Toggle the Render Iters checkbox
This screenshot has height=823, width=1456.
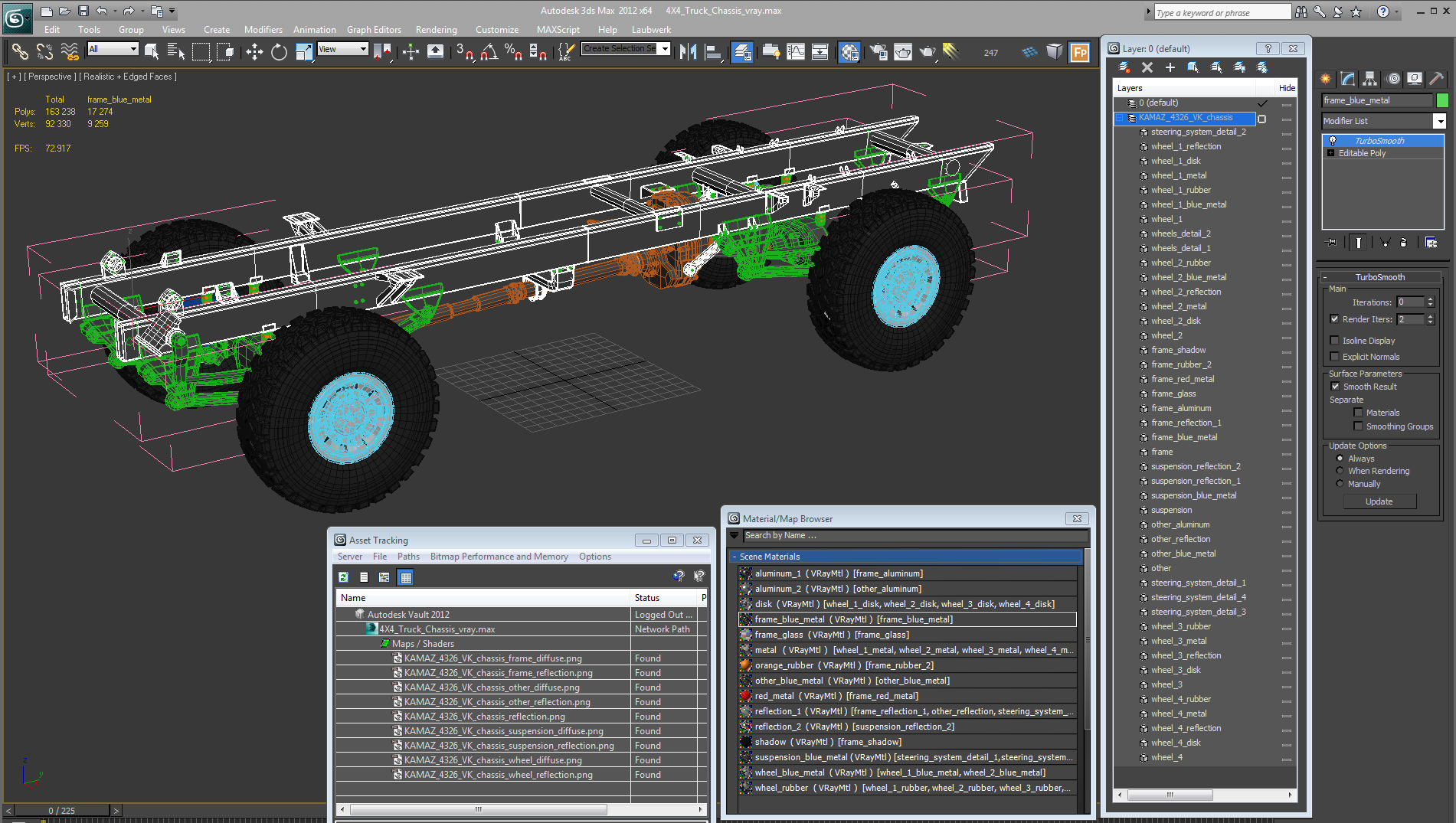(1335, 319)
